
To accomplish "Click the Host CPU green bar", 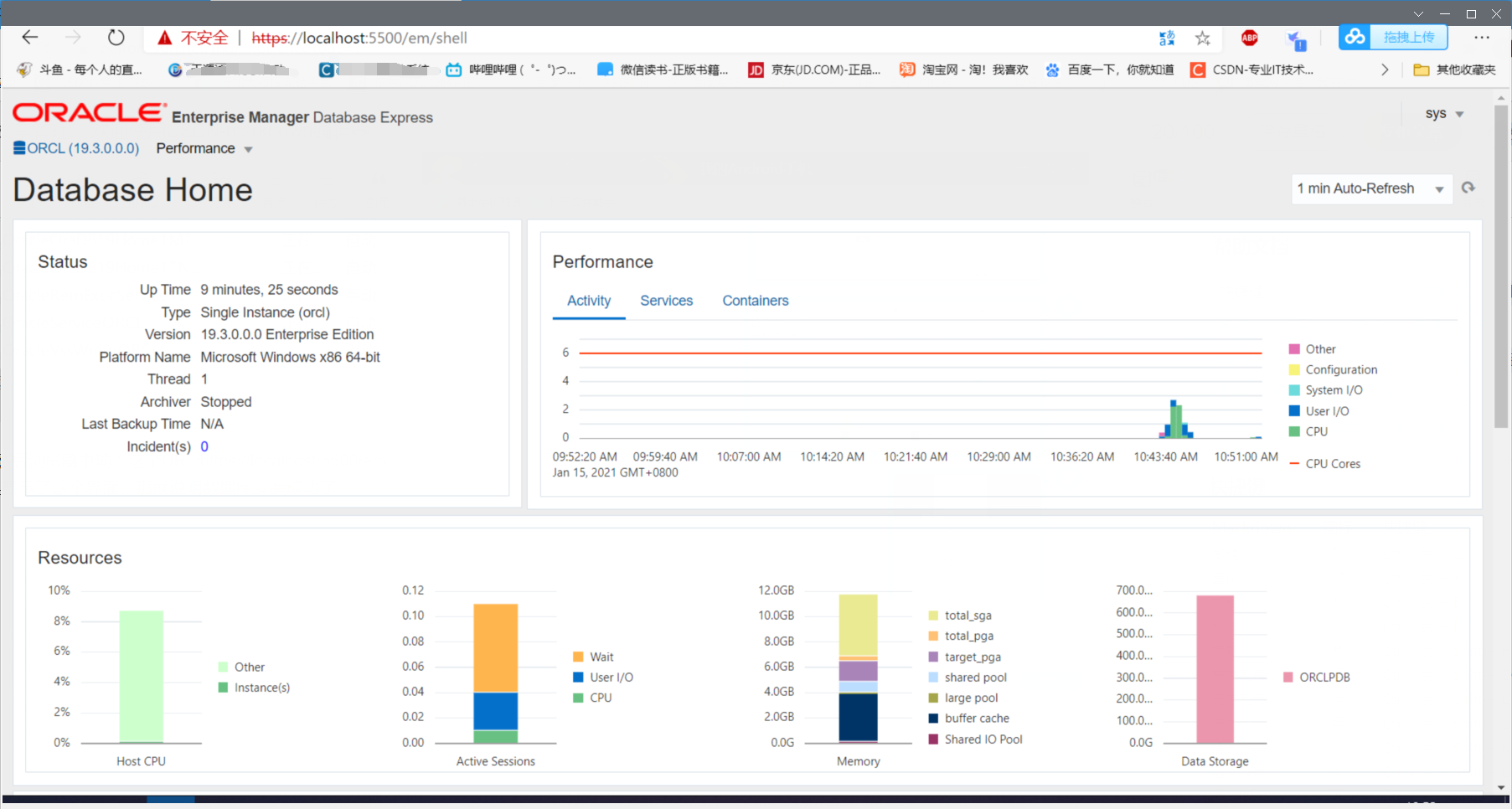I will point(141,677).
